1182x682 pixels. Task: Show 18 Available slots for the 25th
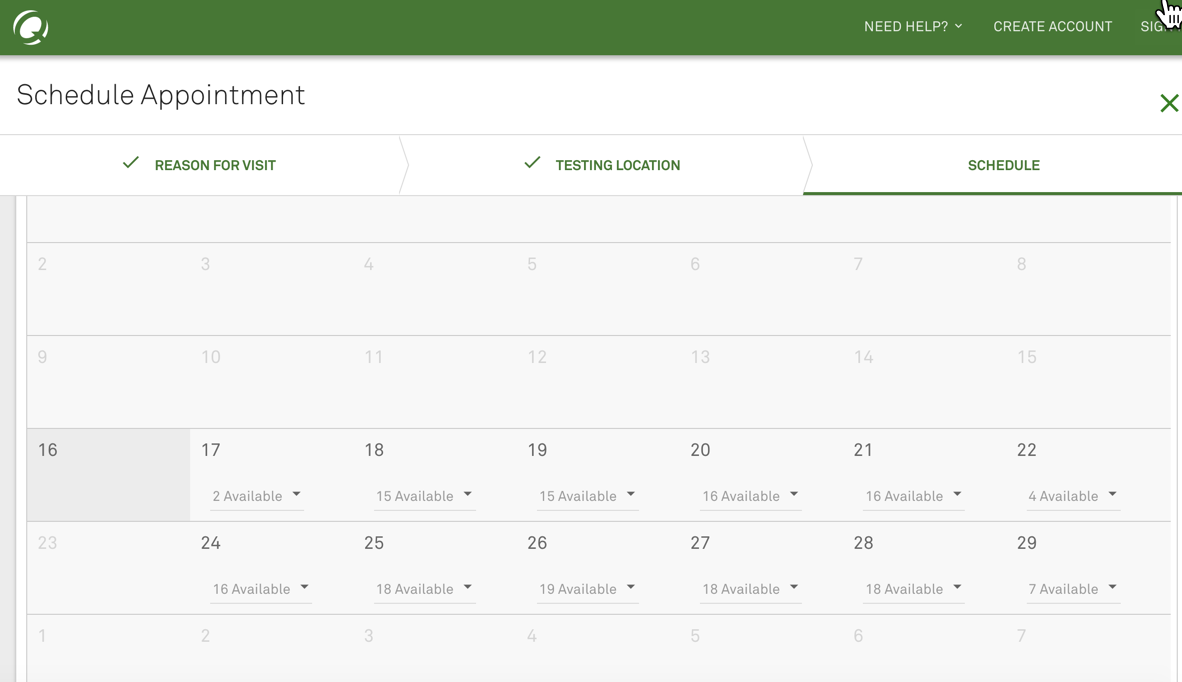coord(424,589)
